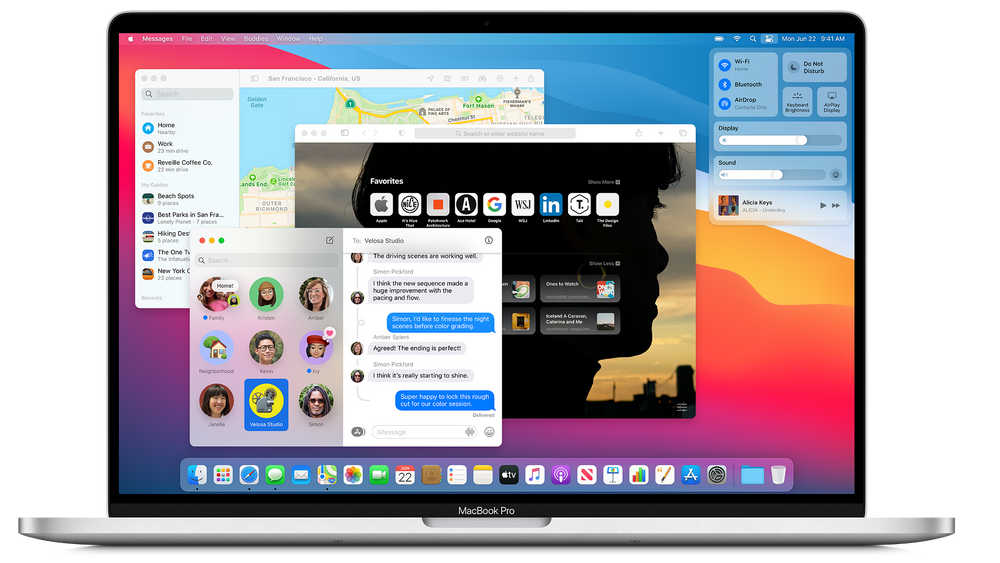The image size is (1000, 563).
Task: Open battery status menu in menu bar
Action: coord(719,39)
